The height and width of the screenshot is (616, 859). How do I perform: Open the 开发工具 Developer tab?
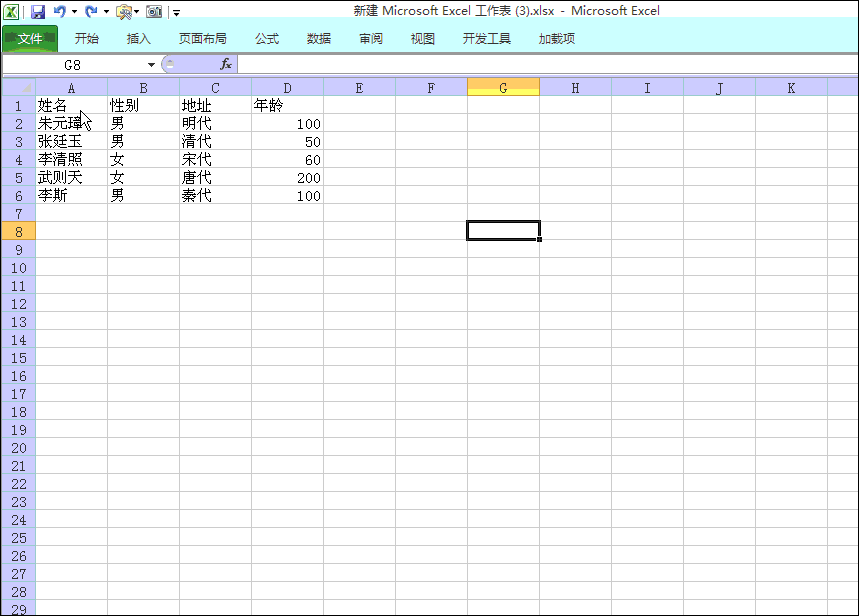486,38
